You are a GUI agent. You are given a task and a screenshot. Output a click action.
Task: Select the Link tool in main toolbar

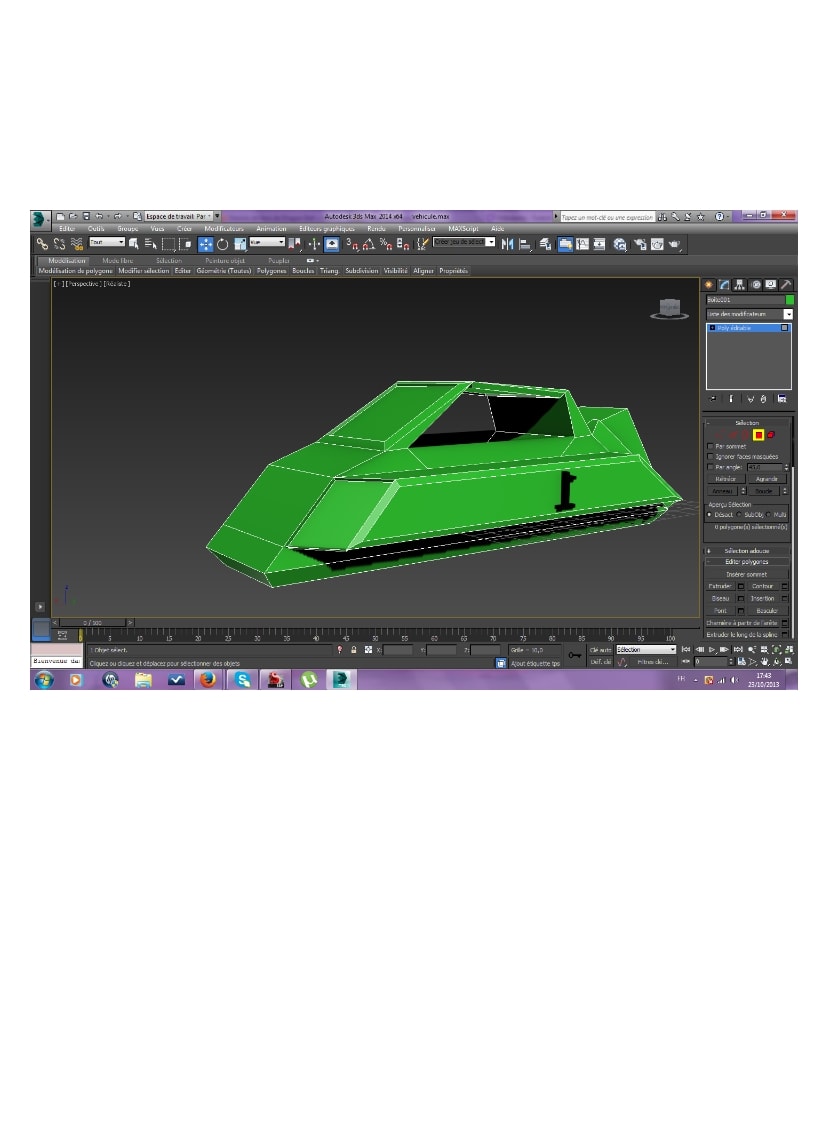pos(42,244)
